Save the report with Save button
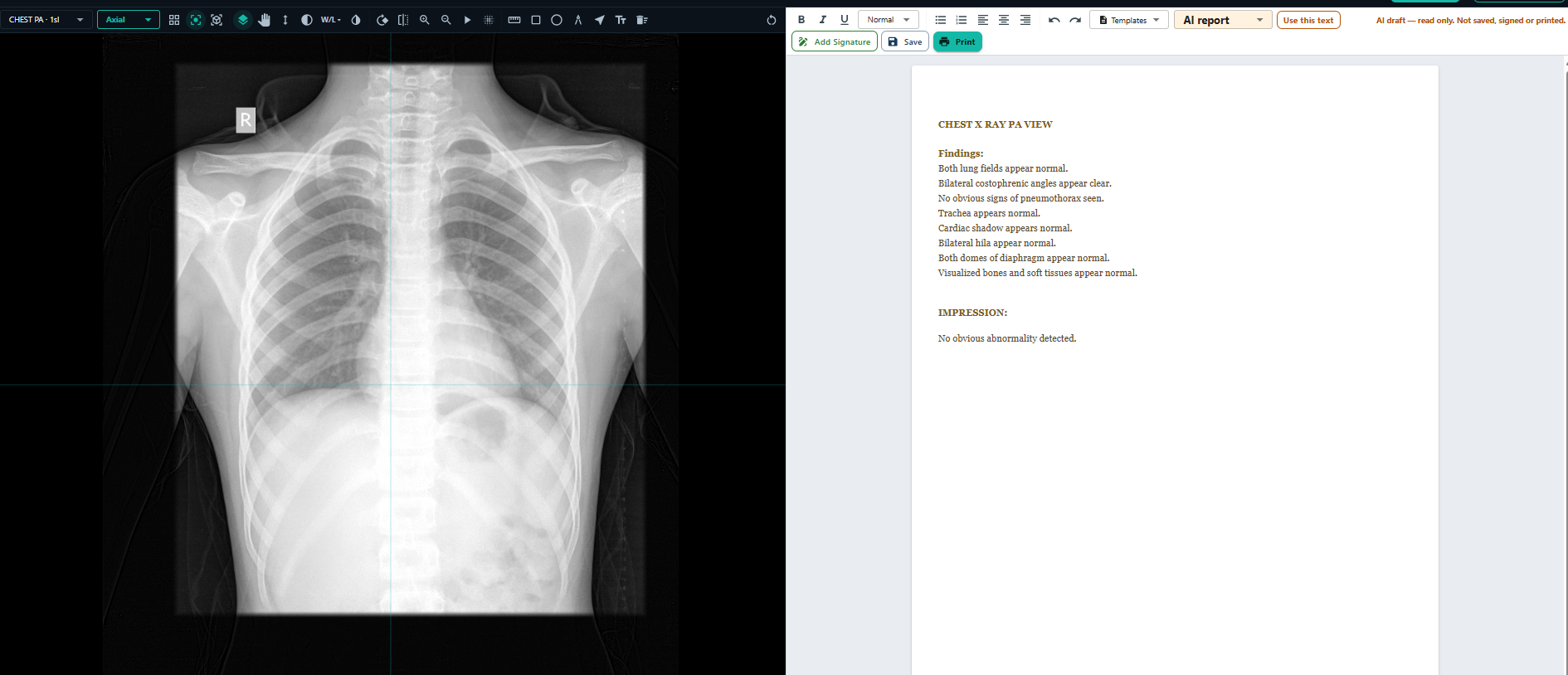The image size is (1568, 675). pos(905,41)
